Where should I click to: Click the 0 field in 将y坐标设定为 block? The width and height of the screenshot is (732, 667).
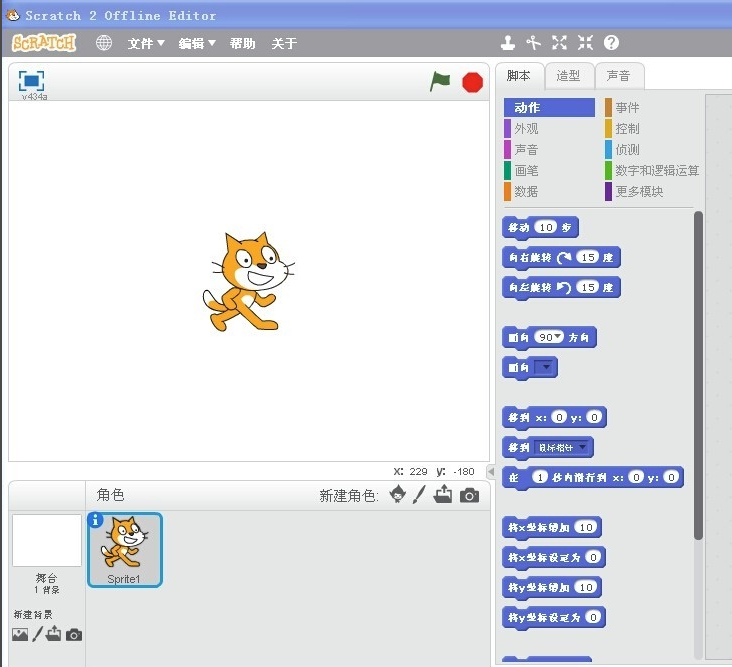coord(593,617)
